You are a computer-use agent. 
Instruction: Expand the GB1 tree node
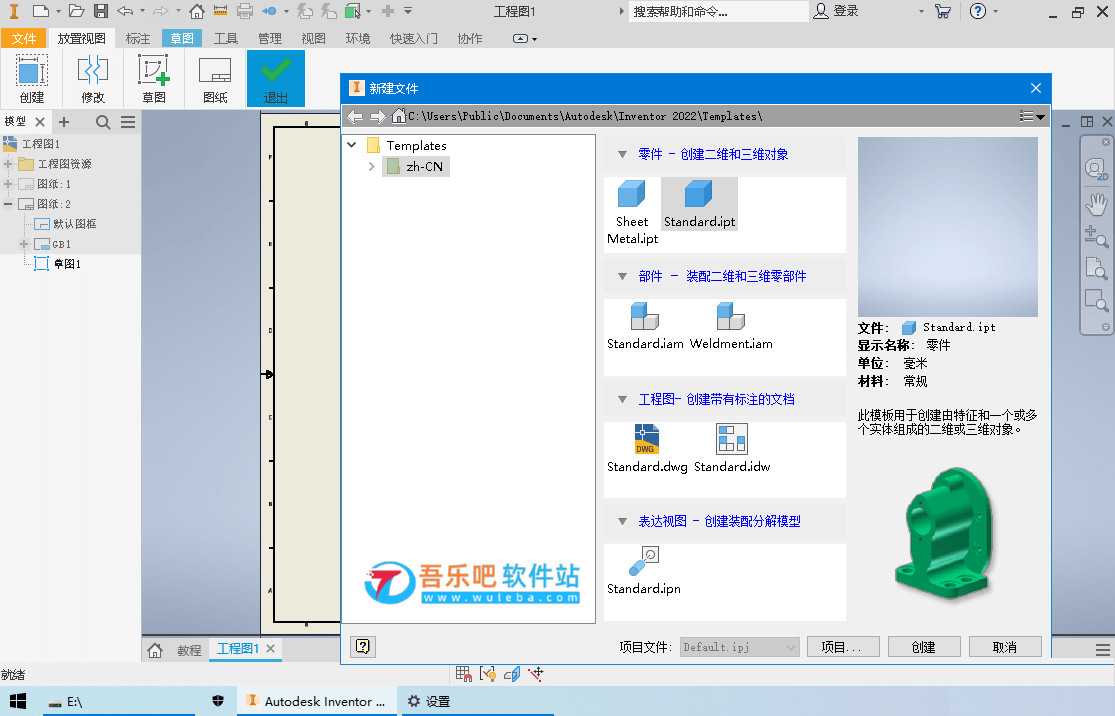(x=24, y=244)
